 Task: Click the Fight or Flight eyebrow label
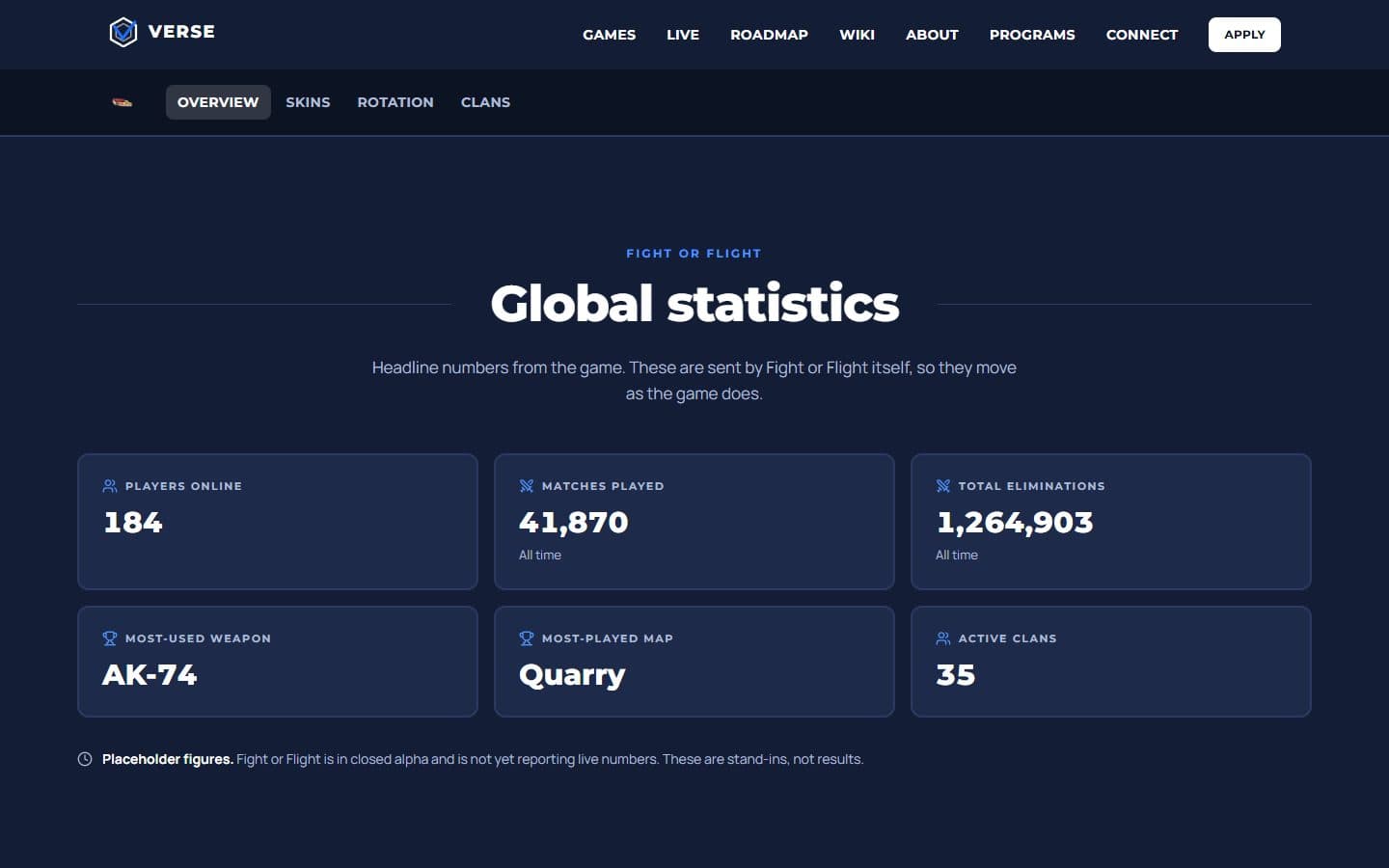coord(694,254)
